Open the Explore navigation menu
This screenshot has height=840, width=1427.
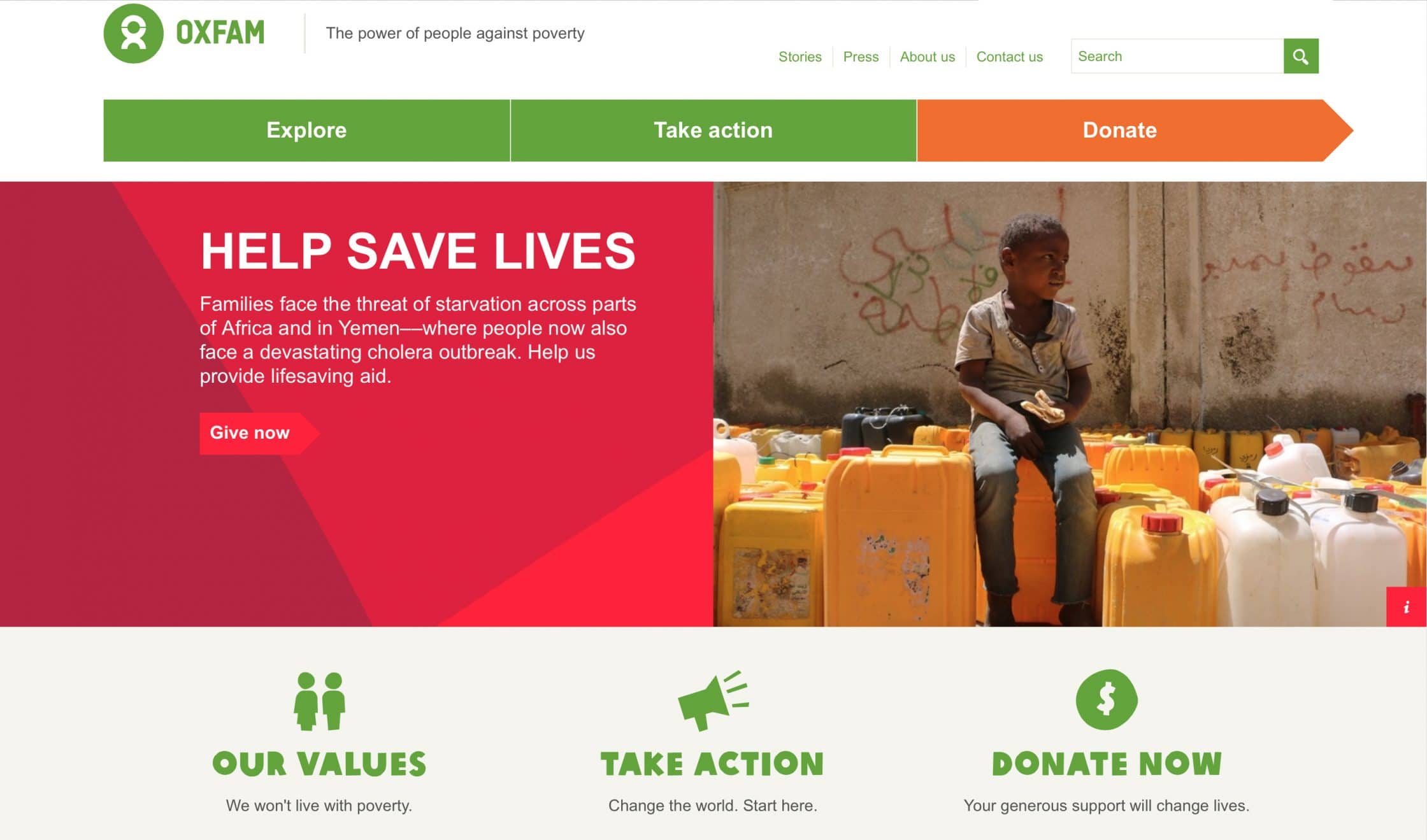306,130
